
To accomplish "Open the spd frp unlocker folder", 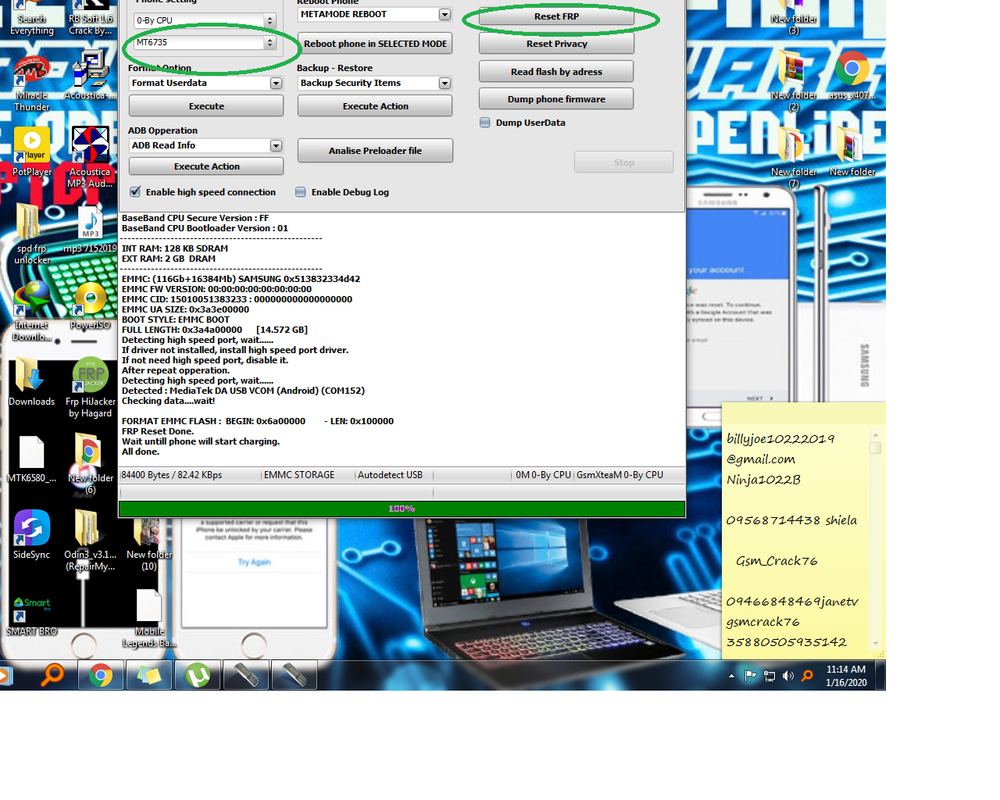I will (x=31, y=233).
